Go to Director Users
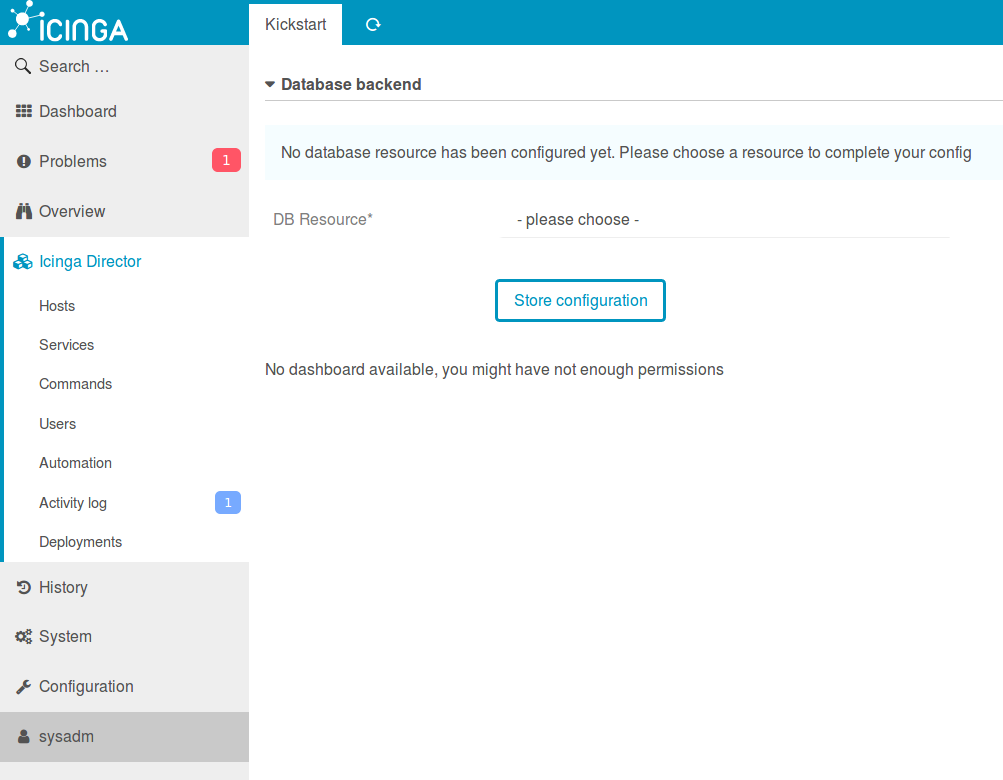 (x=58, y=424)
